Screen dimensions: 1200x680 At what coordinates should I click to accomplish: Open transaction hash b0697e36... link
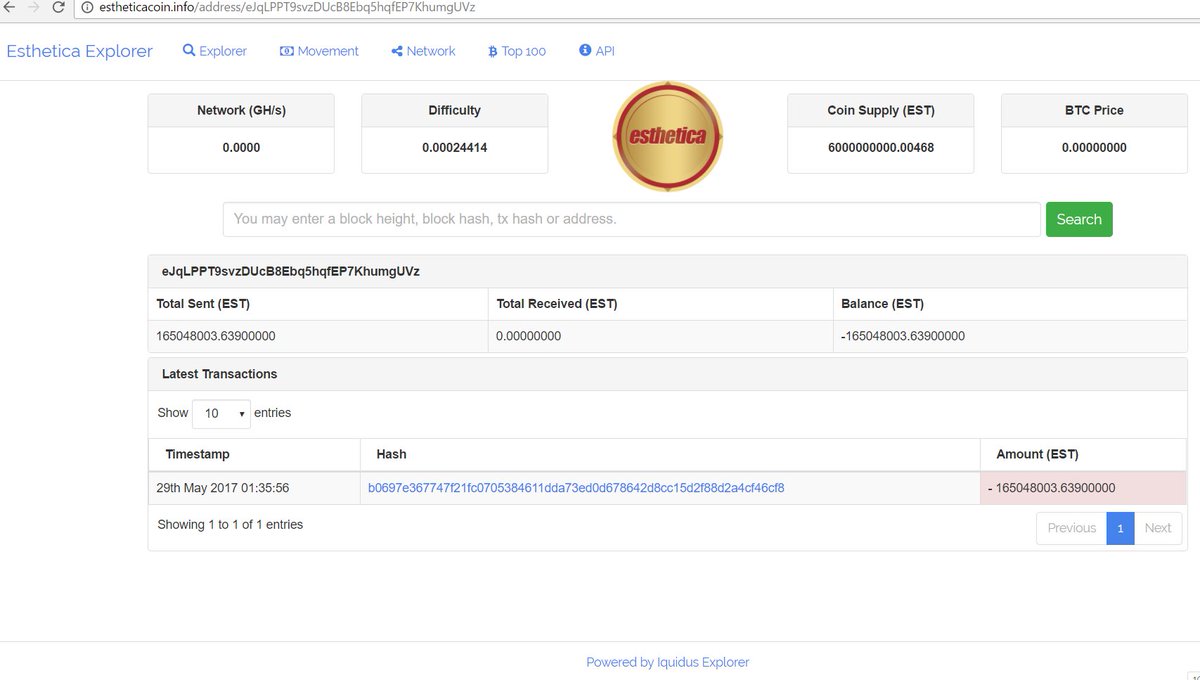[x=576, y=488]
